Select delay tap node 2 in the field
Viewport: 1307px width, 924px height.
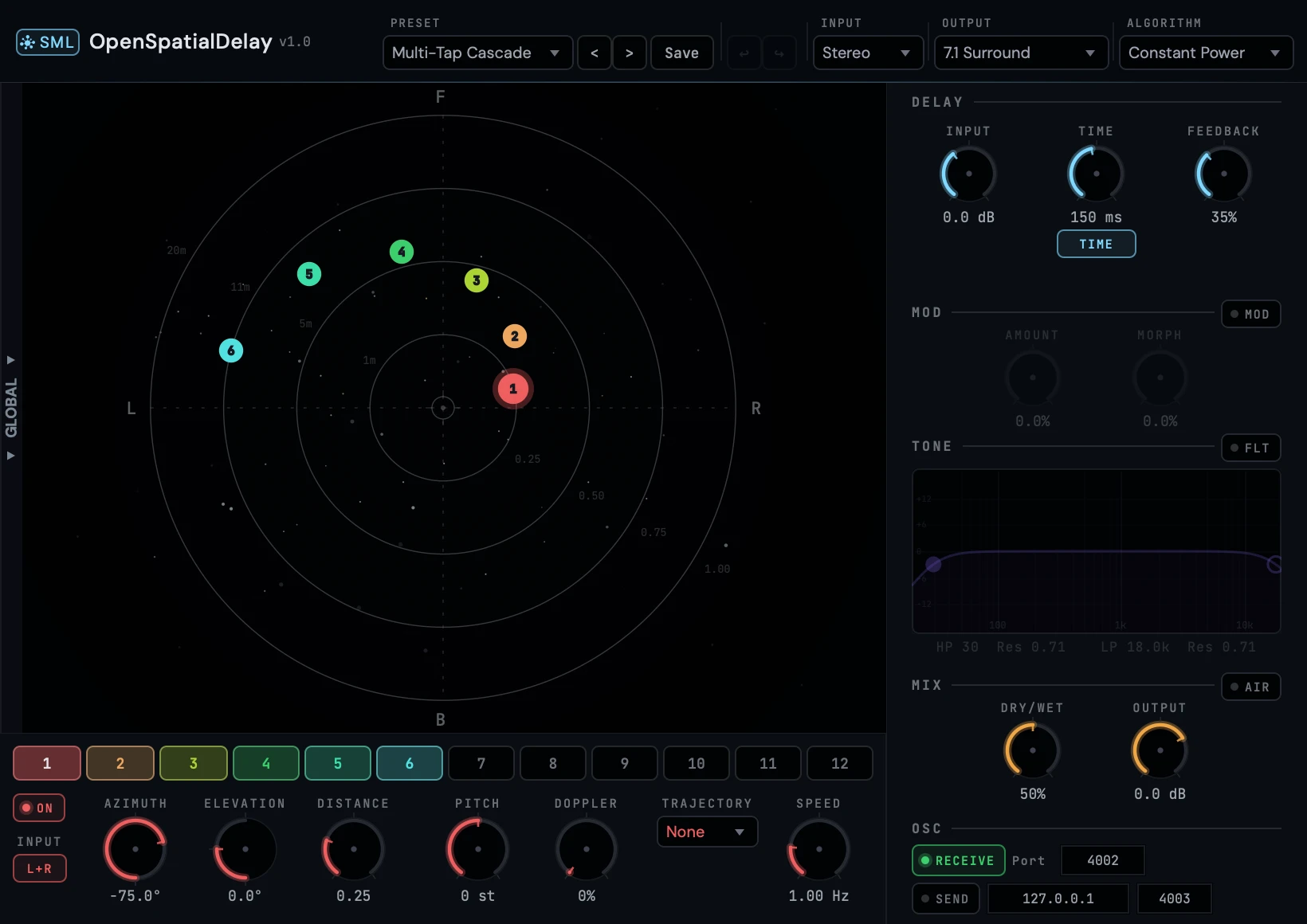click(x=515, y=336)
